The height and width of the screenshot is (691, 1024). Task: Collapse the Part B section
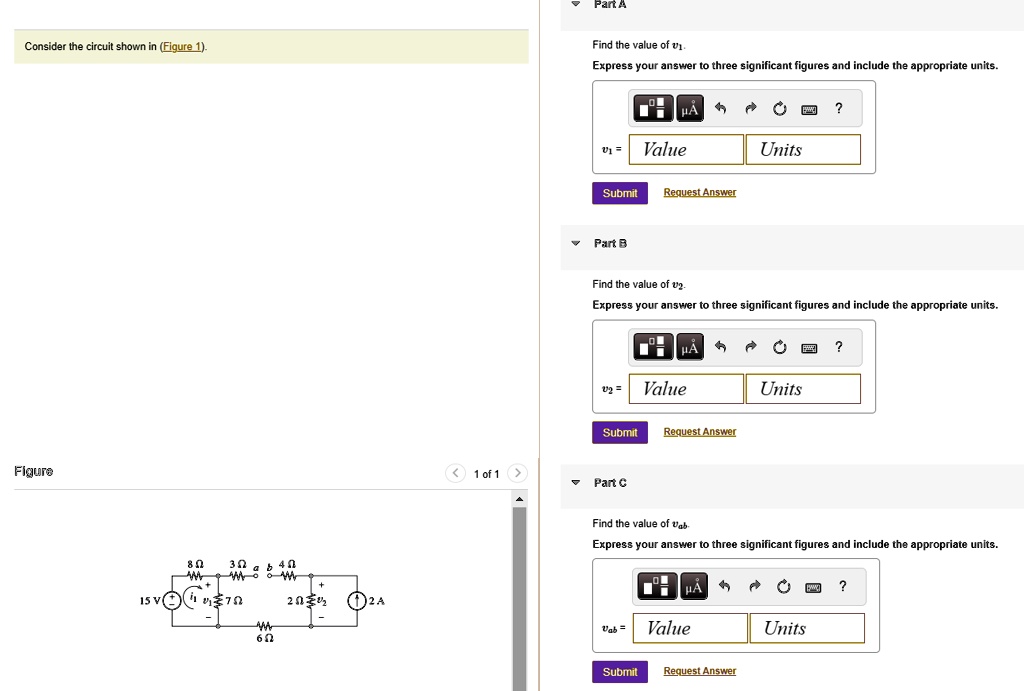click(575, 242)
